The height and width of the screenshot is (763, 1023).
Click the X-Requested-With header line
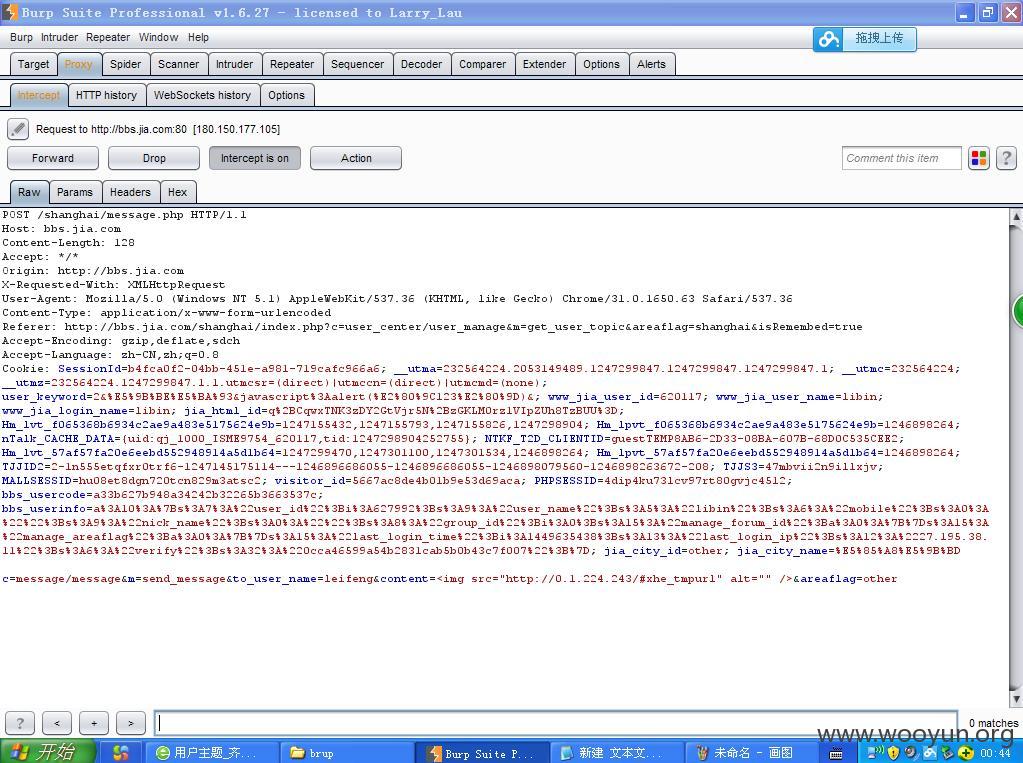tap(113, 285)
